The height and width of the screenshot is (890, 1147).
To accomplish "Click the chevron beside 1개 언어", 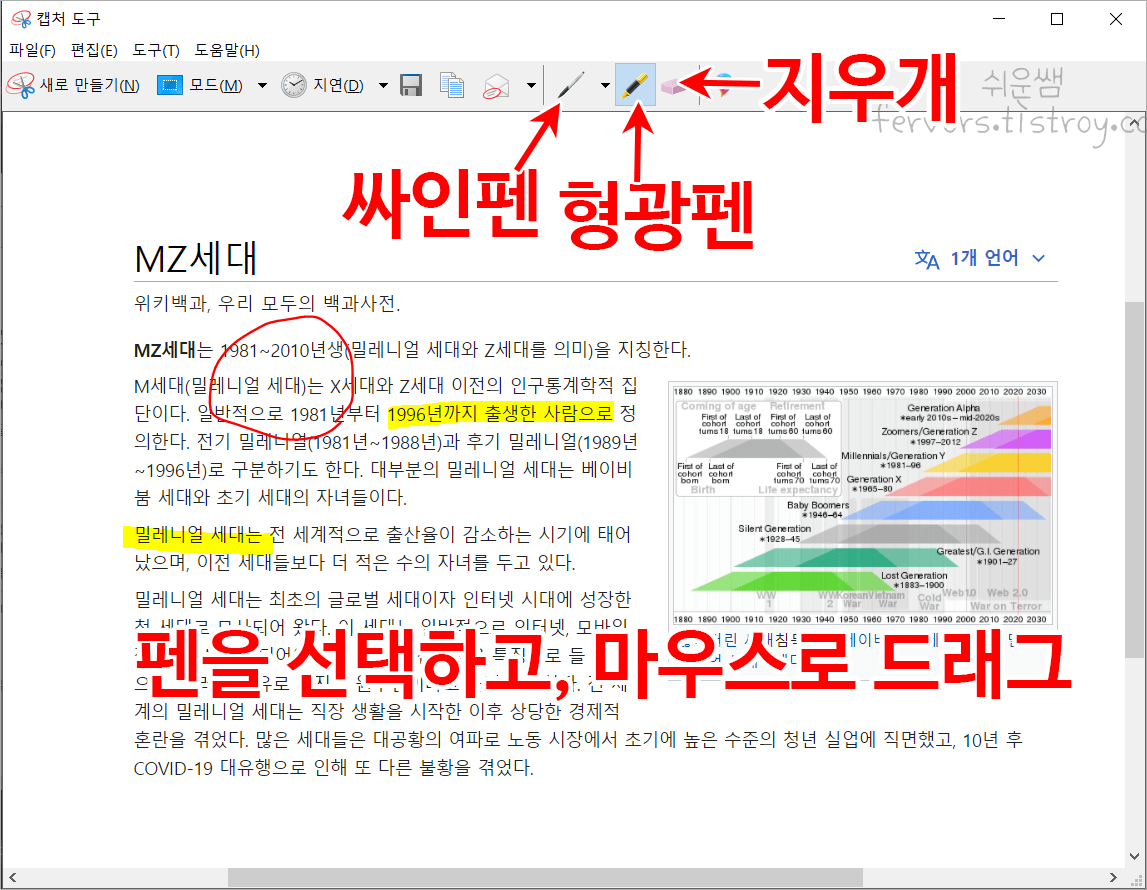I will (x=1038, y=258).
